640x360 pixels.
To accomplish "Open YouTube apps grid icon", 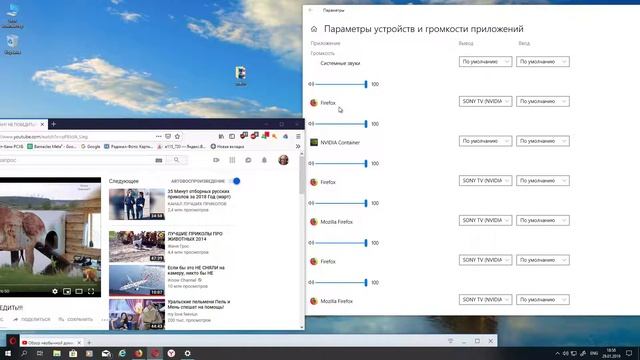I will [232, 160].
